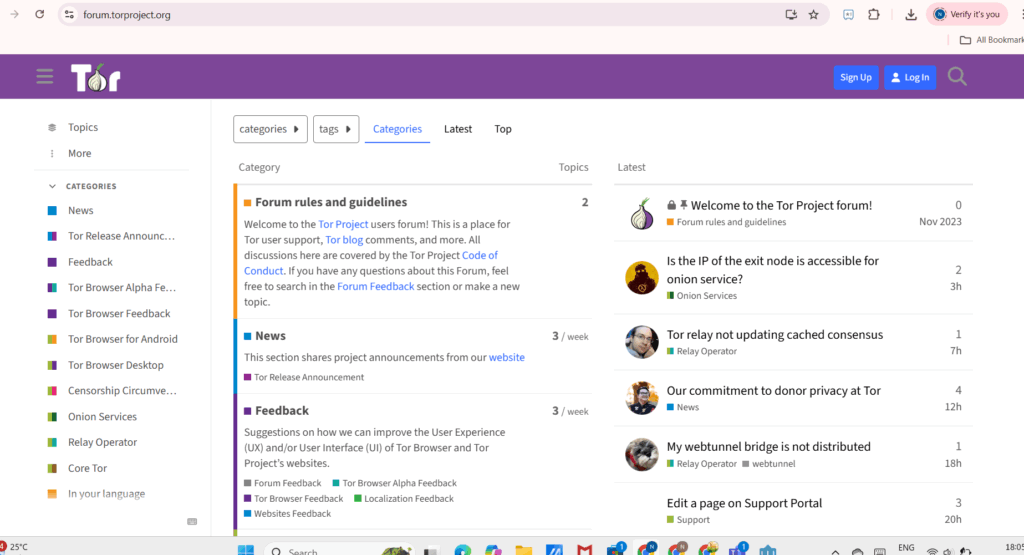Open the Feedback category heading
Image resolution: width=1024 pixels, height=555 pixels.
(x=282, y=411)
